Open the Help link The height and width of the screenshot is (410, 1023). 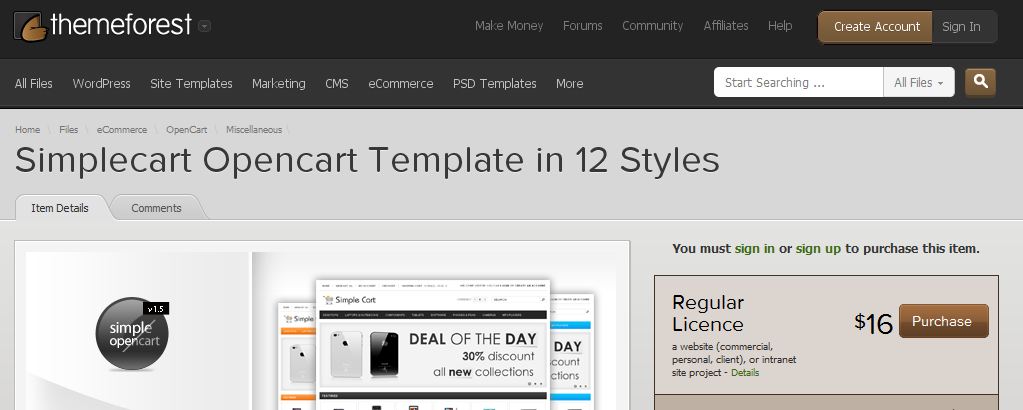tap(780, 26)
